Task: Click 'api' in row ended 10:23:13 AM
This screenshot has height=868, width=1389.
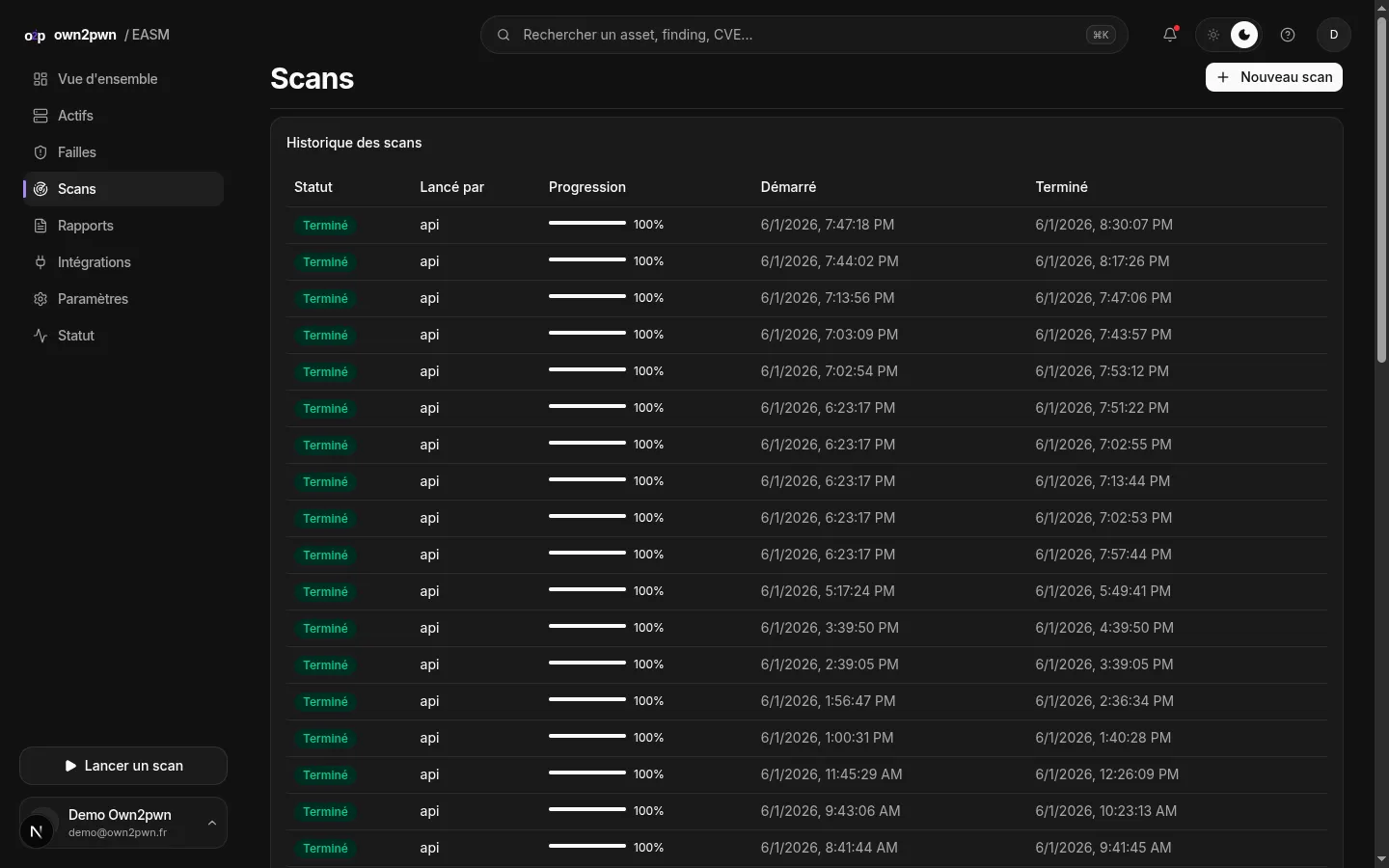Action: point(429,811)
